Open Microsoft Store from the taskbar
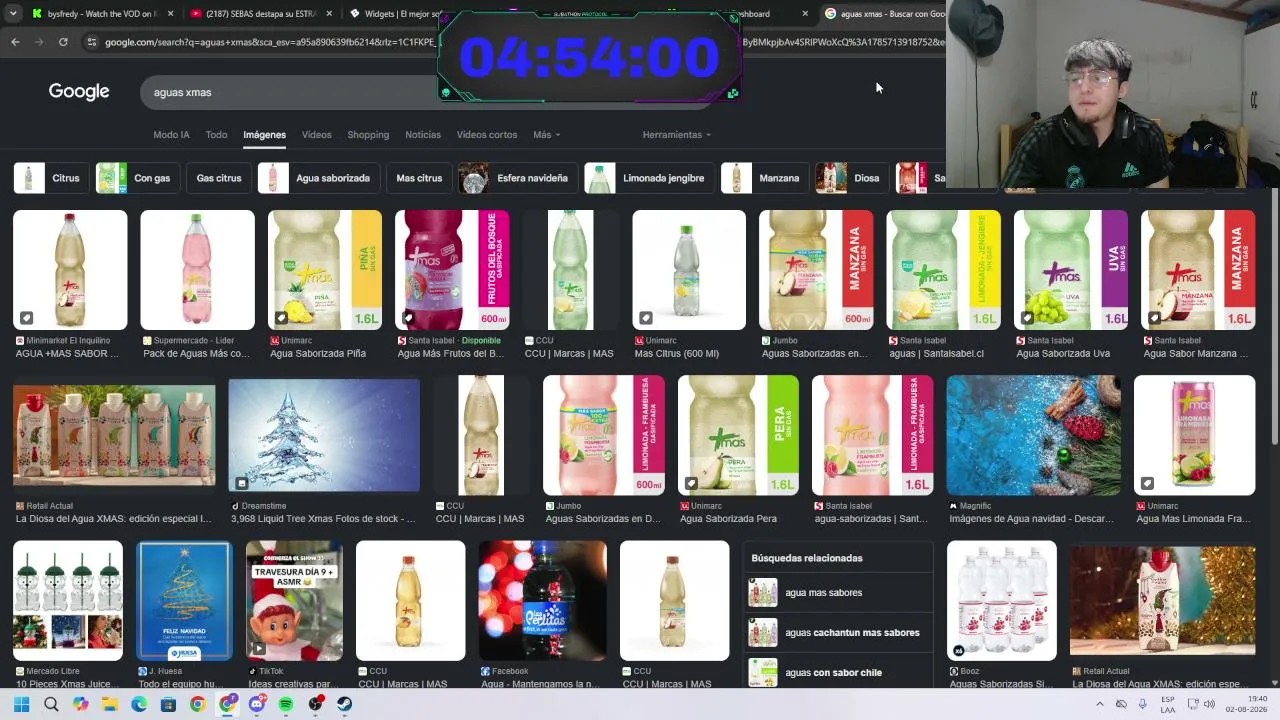The image size is (1280, 720). point(168,704)
